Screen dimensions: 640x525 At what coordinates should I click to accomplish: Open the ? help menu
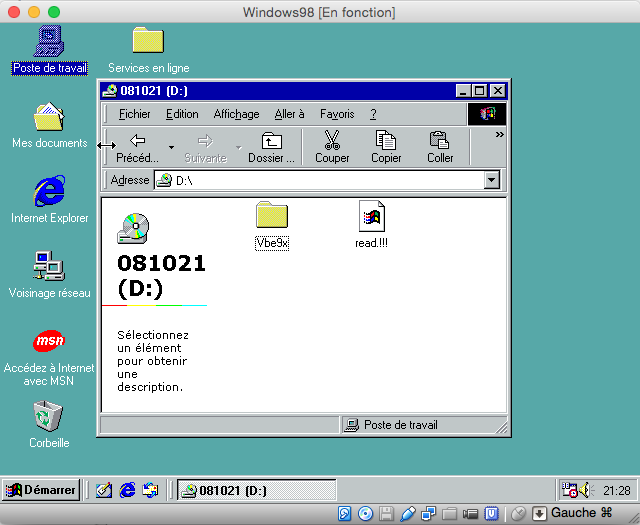(x=373, y=114)
